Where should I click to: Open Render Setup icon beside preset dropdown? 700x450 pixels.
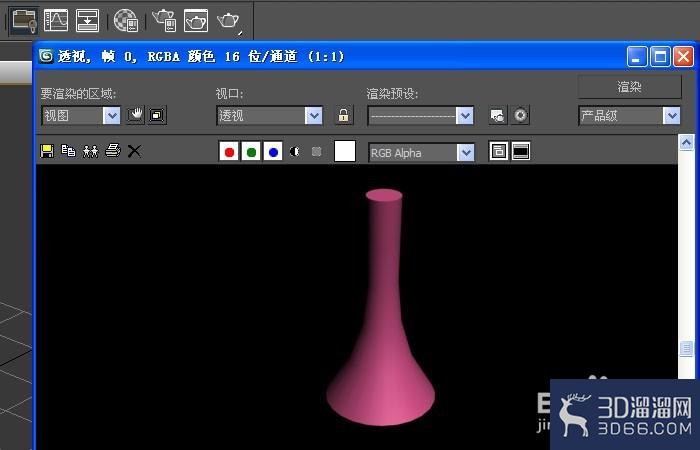(x=498, y=116)
